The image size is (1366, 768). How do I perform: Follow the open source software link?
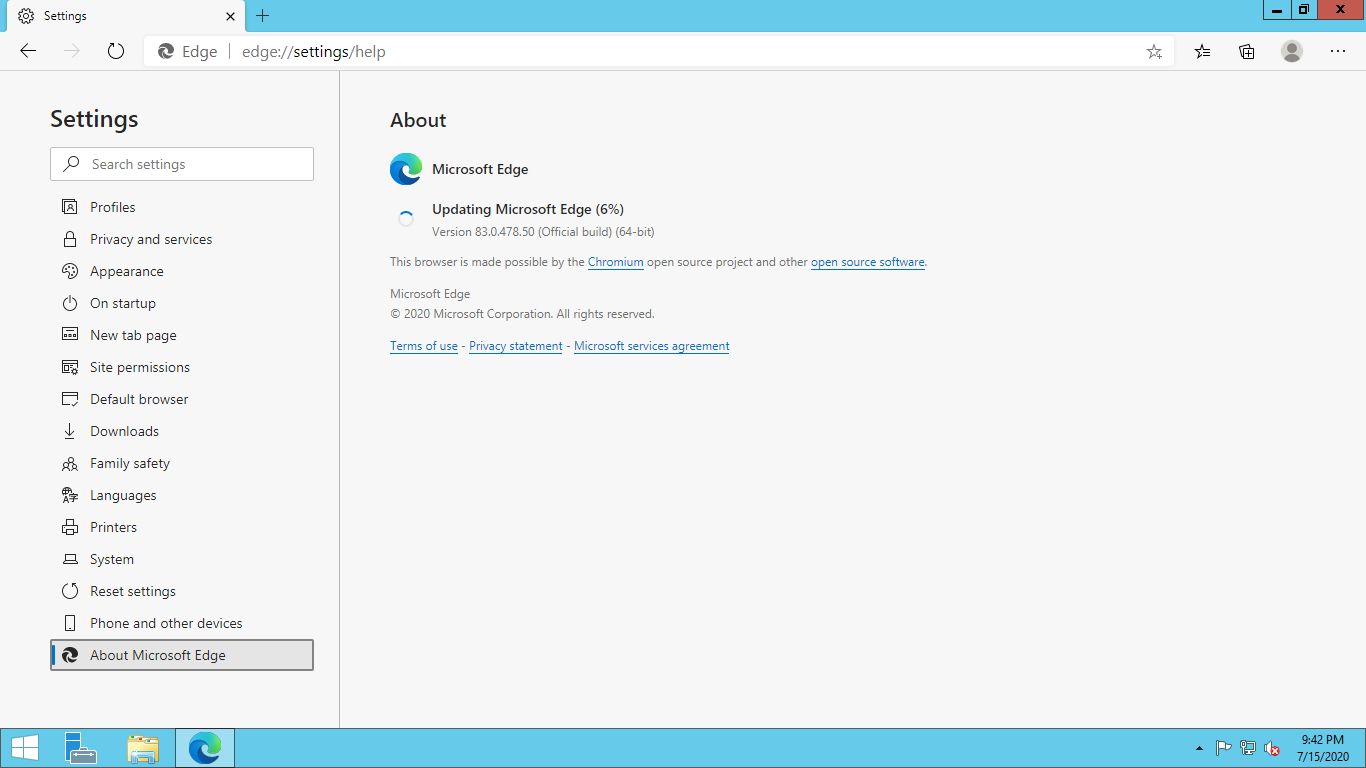(868, 262)
